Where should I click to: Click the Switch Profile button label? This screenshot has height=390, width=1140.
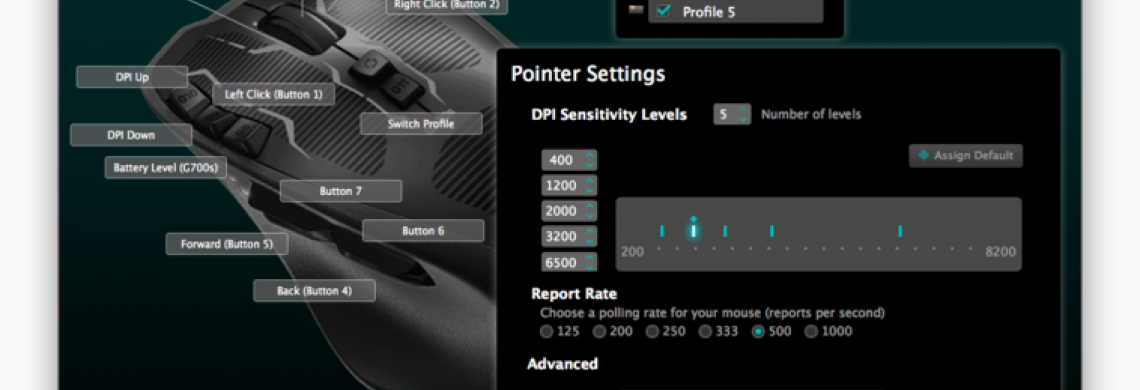click(x=421, y=124)
